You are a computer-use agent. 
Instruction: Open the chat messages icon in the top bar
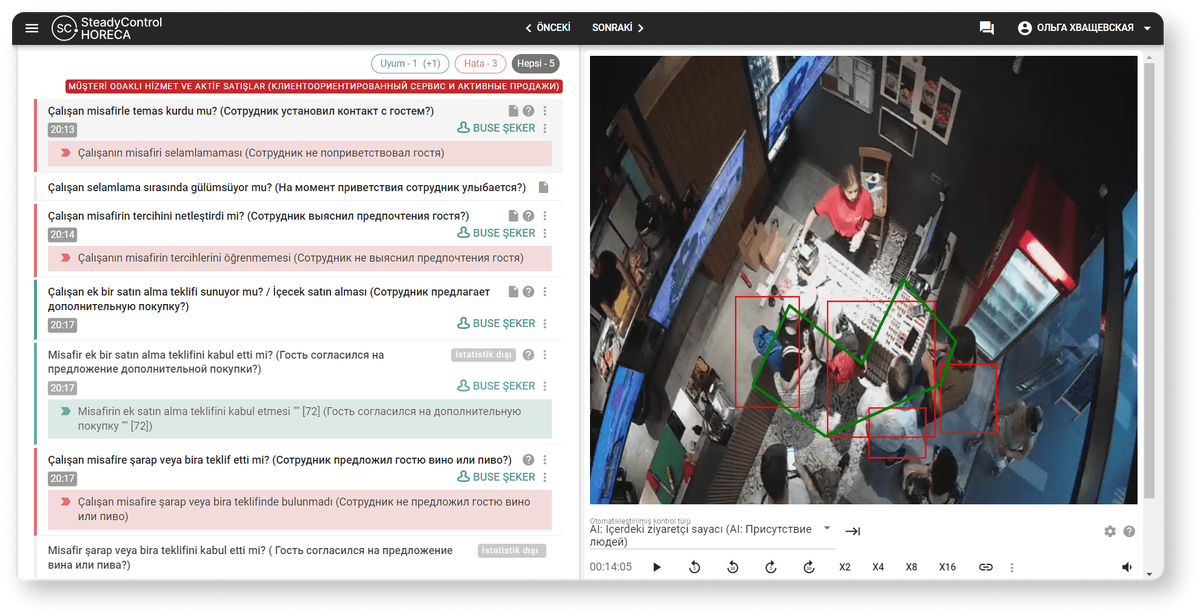coord(986,27)
